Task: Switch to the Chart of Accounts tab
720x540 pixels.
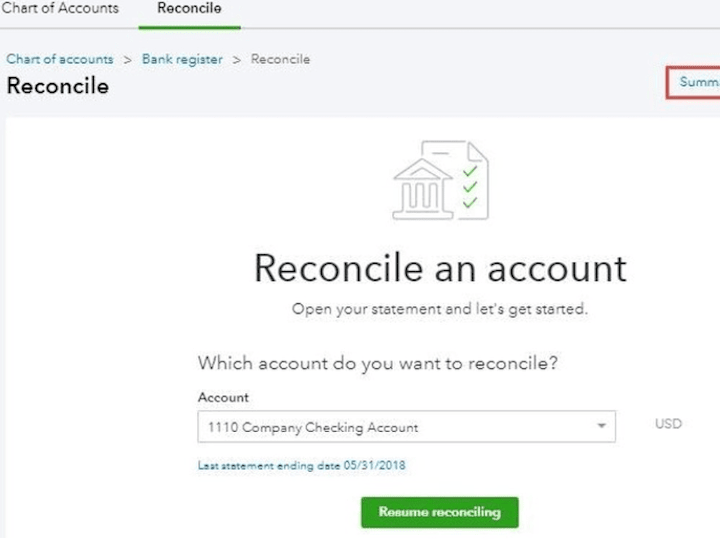Action: tap(60, 8)
